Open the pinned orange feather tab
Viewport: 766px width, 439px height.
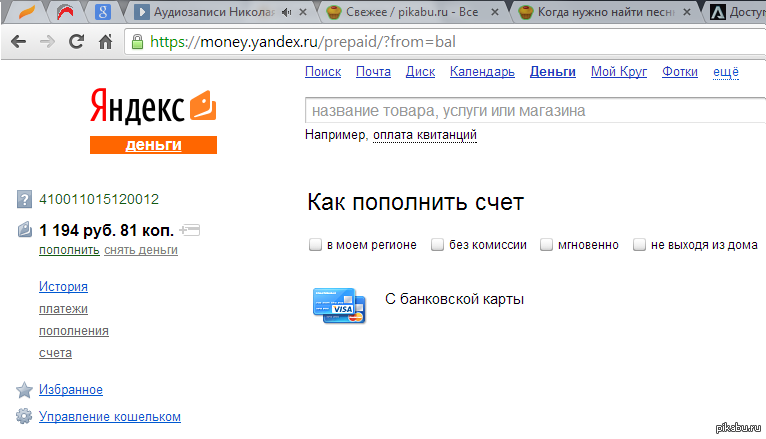click(x=26, y=12)
